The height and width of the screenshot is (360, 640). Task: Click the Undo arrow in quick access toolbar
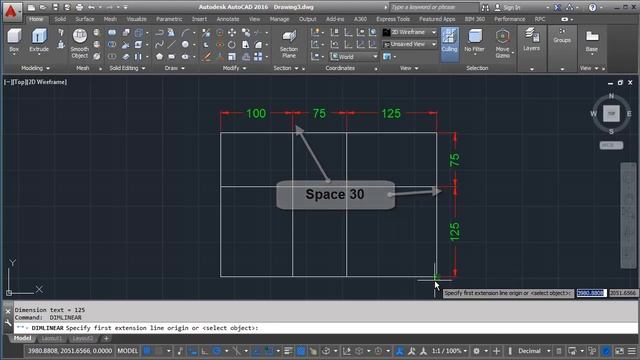coord(91,7)
